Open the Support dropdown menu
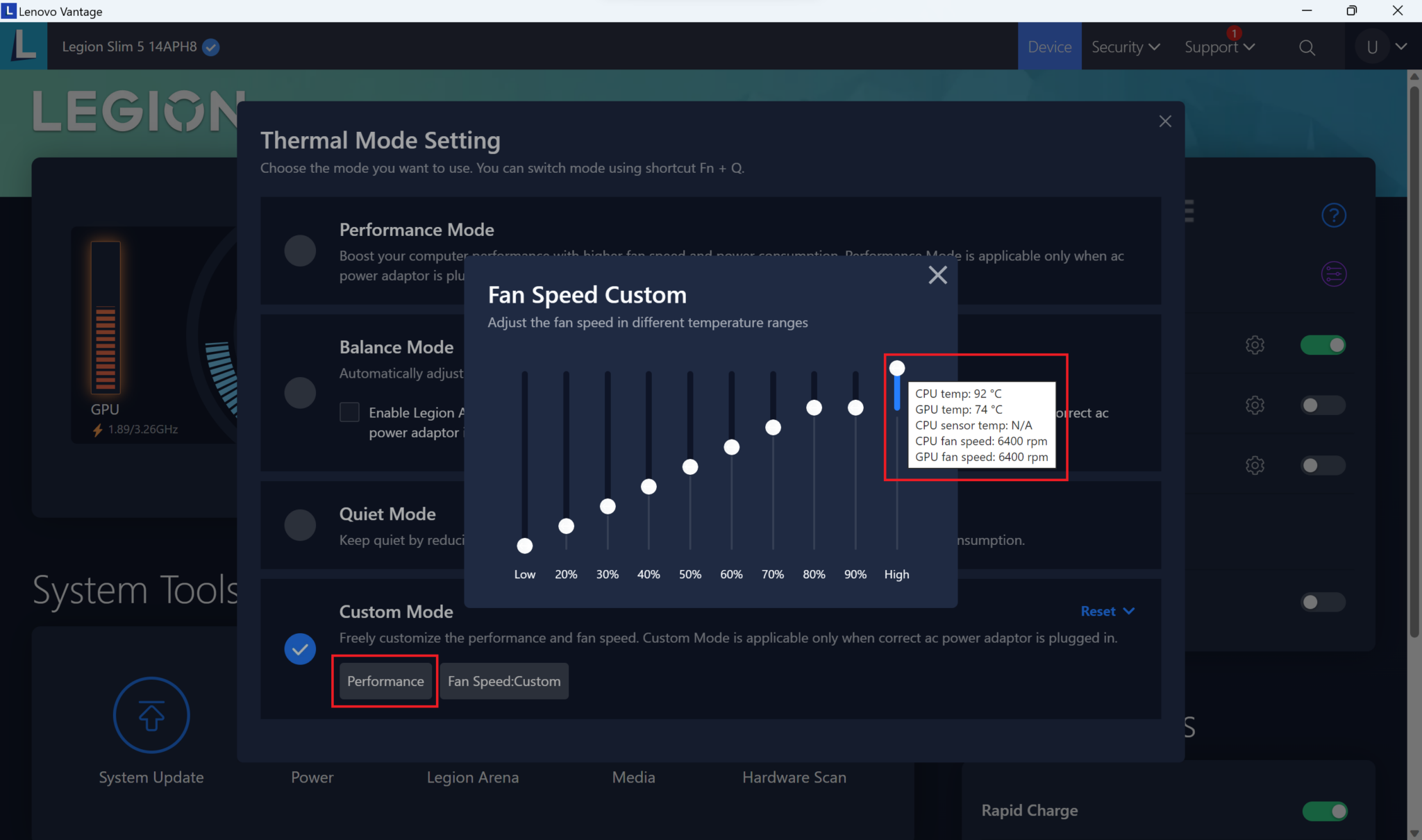 (x=1219, y=47)
